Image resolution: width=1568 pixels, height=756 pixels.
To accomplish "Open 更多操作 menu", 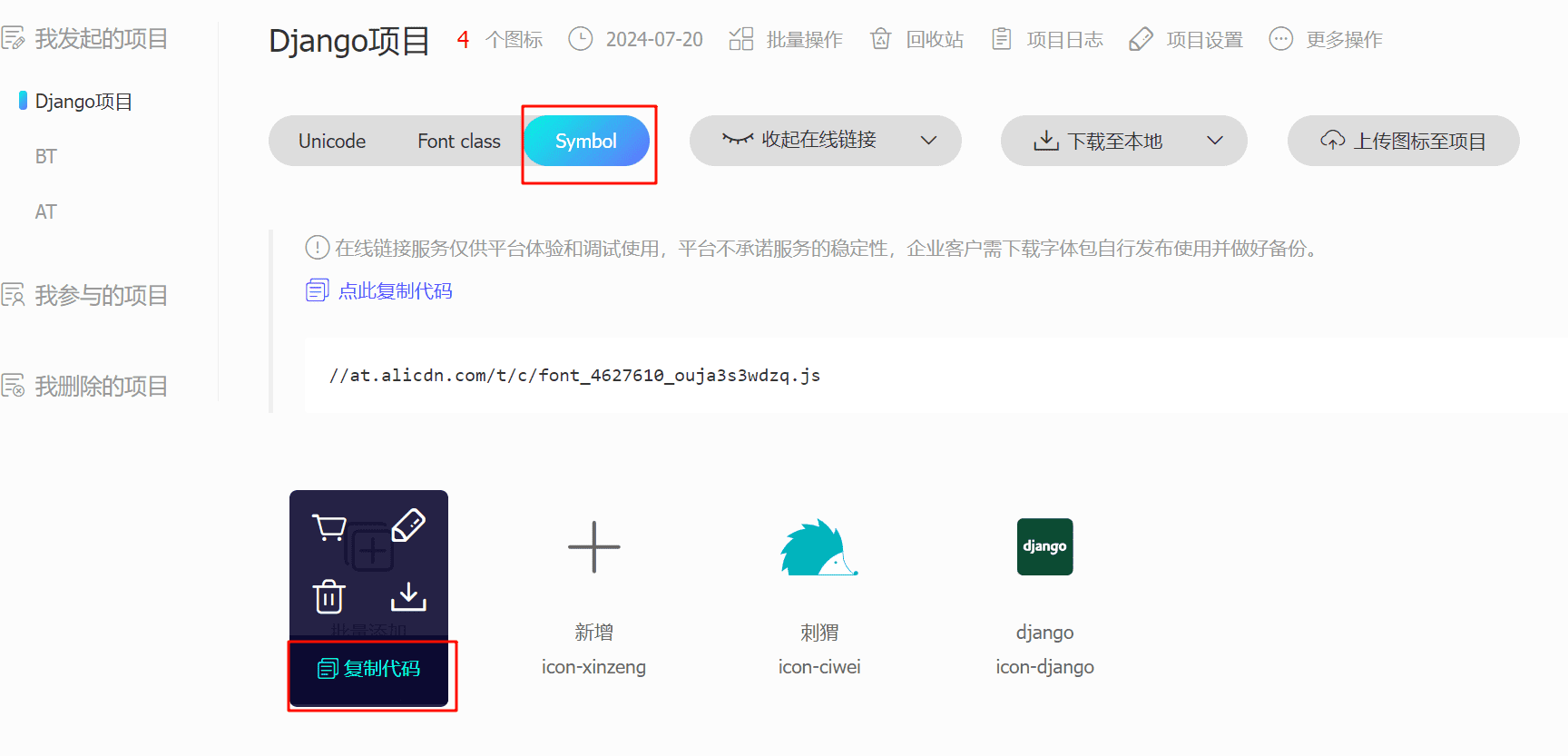I will pos(1344,39).
